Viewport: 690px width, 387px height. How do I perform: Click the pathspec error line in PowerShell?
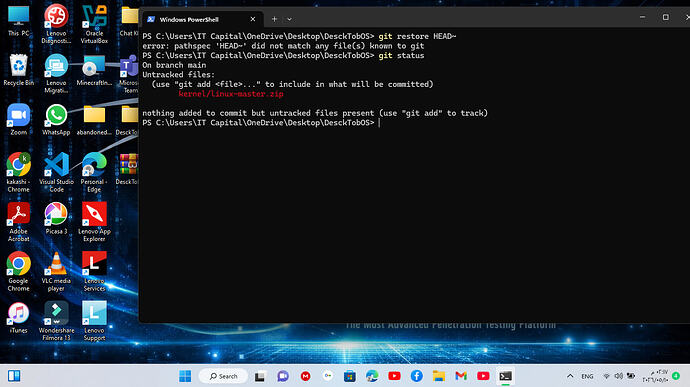(283, 46)
